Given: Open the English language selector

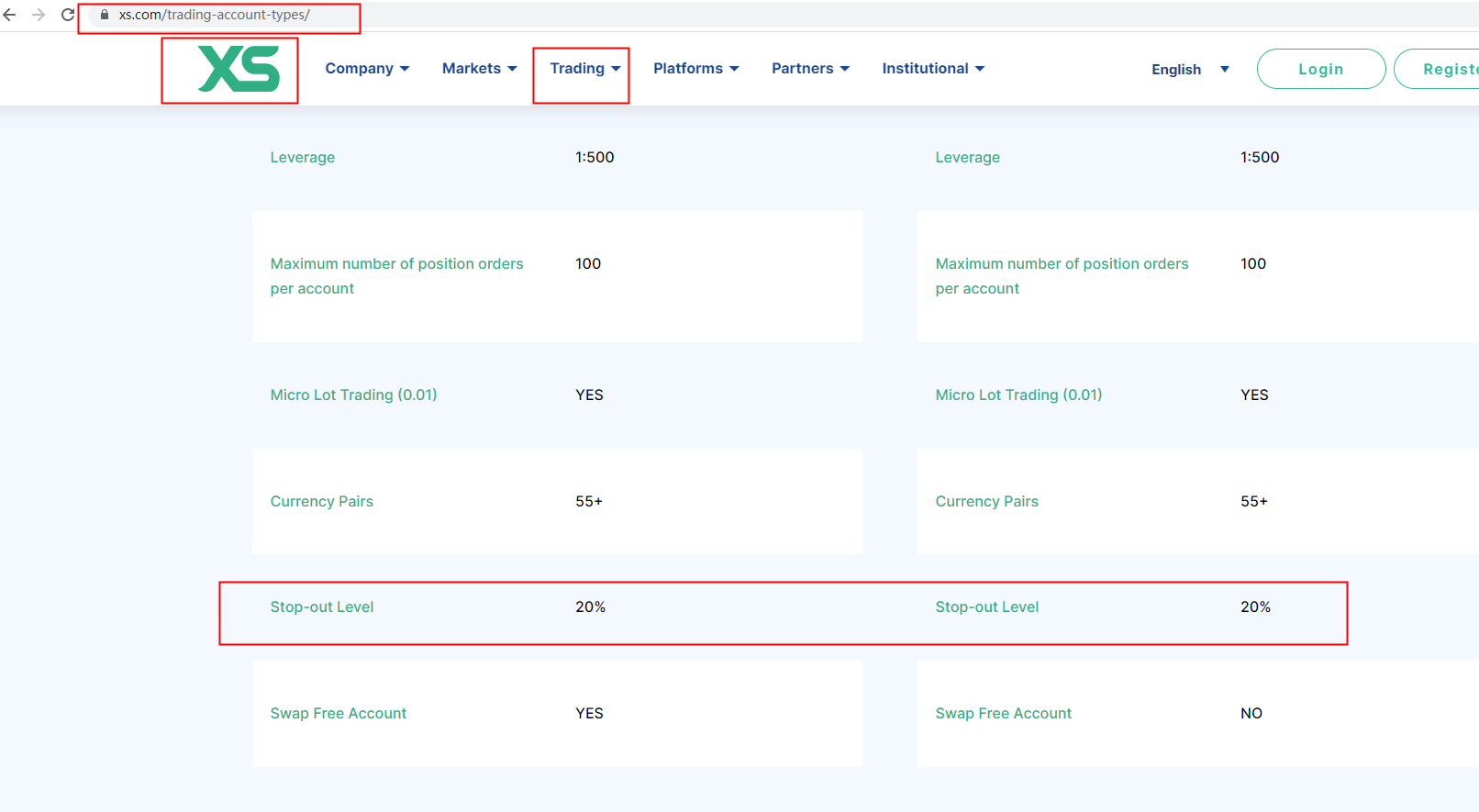Looking at the screenshot, I should coord(1189,70).
